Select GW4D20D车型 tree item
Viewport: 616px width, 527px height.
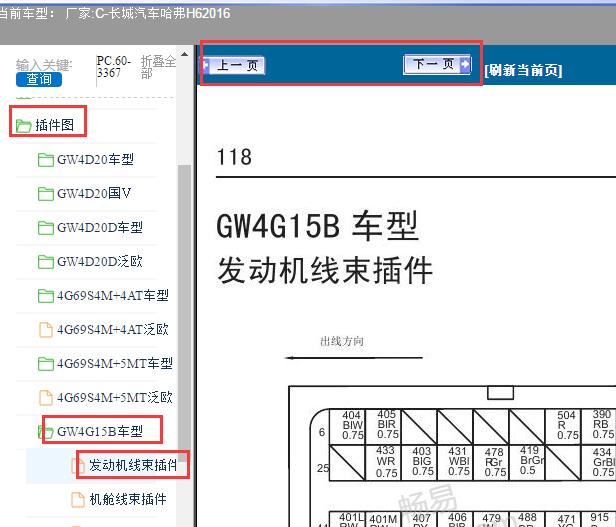point(100,228)
